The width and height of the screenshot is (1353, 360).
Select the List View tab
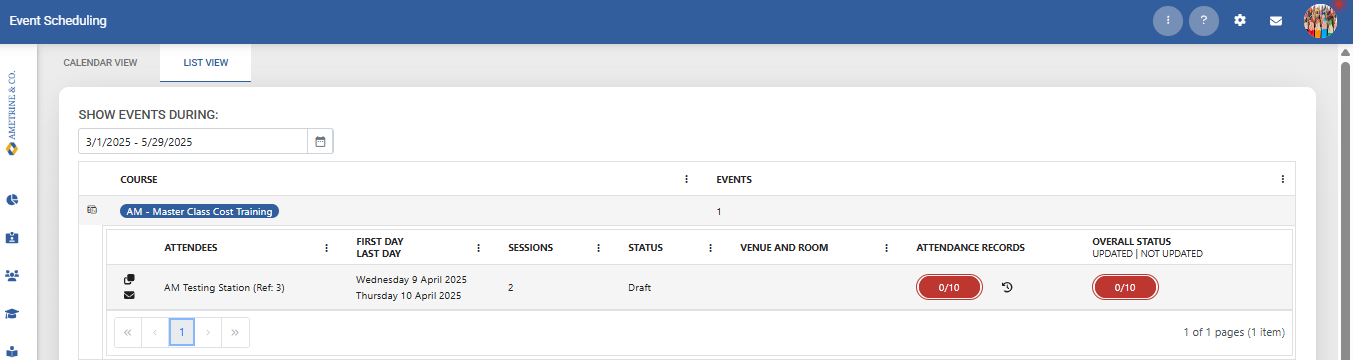205,62
